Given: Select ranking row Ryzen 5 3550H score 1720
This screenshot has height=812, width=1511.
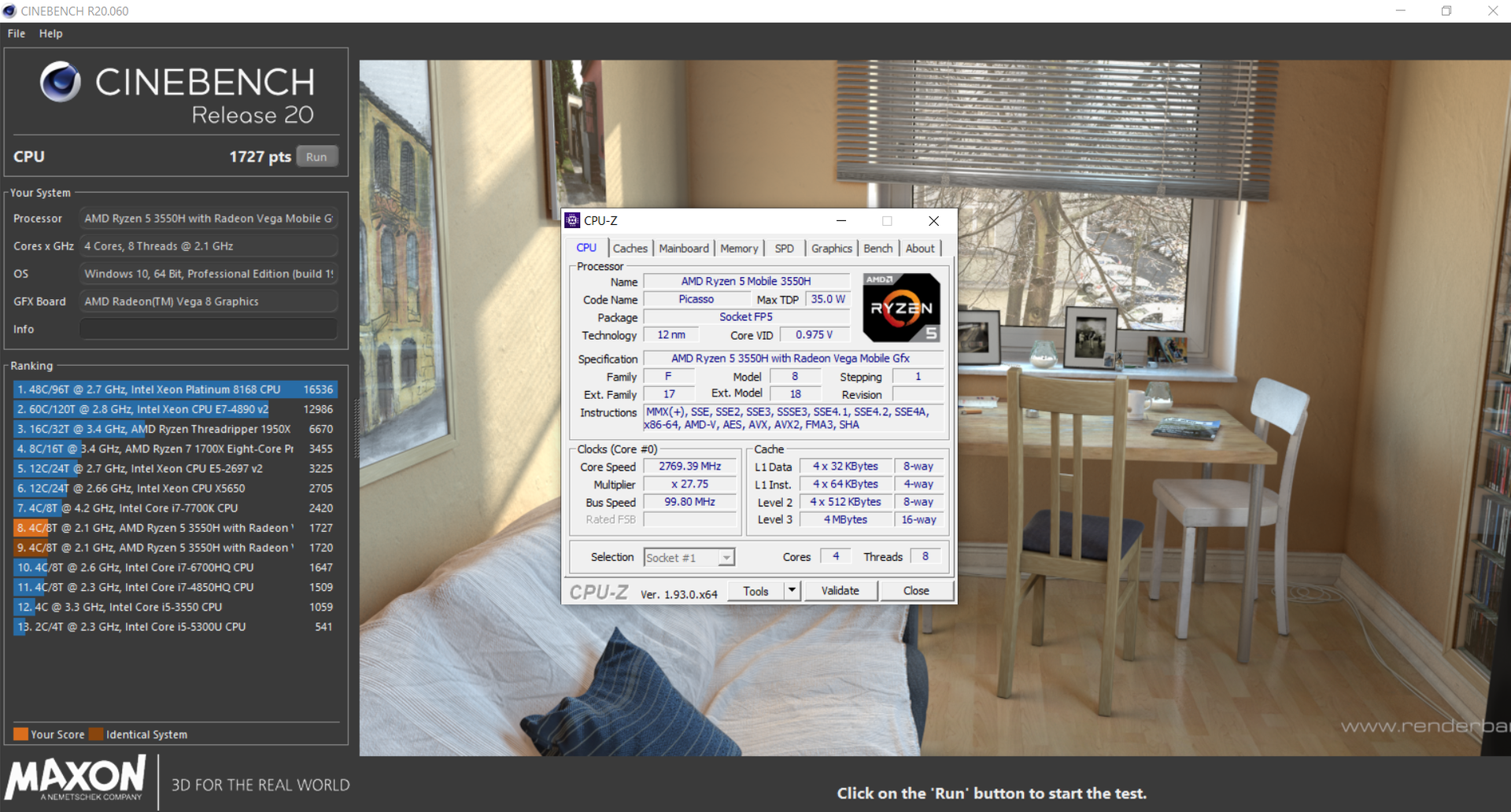Looking at the screenshot, I should [x=175, y=548].
